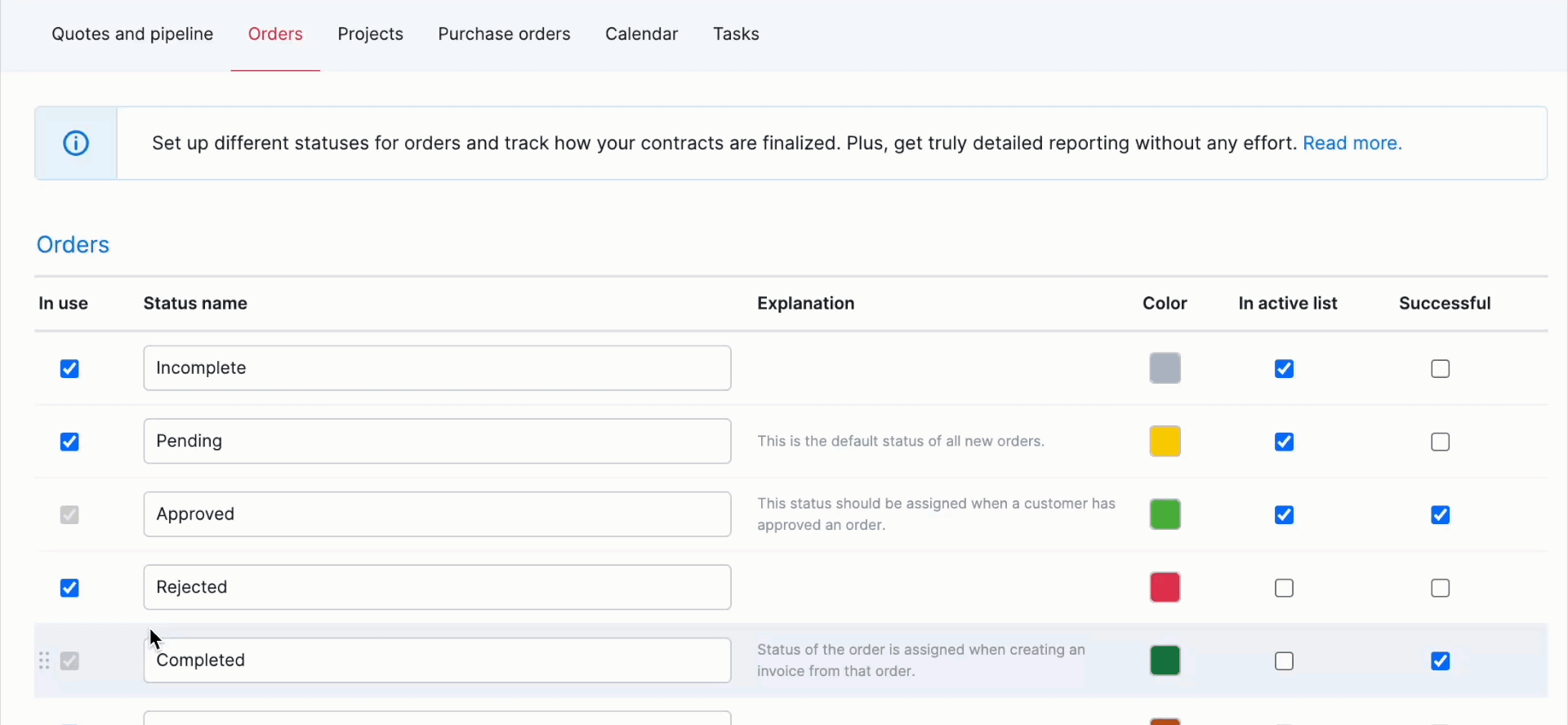Viewport: 1568px width, 725px height.
Task: Enable In active list for Rejected
Action: [1285, 588]
